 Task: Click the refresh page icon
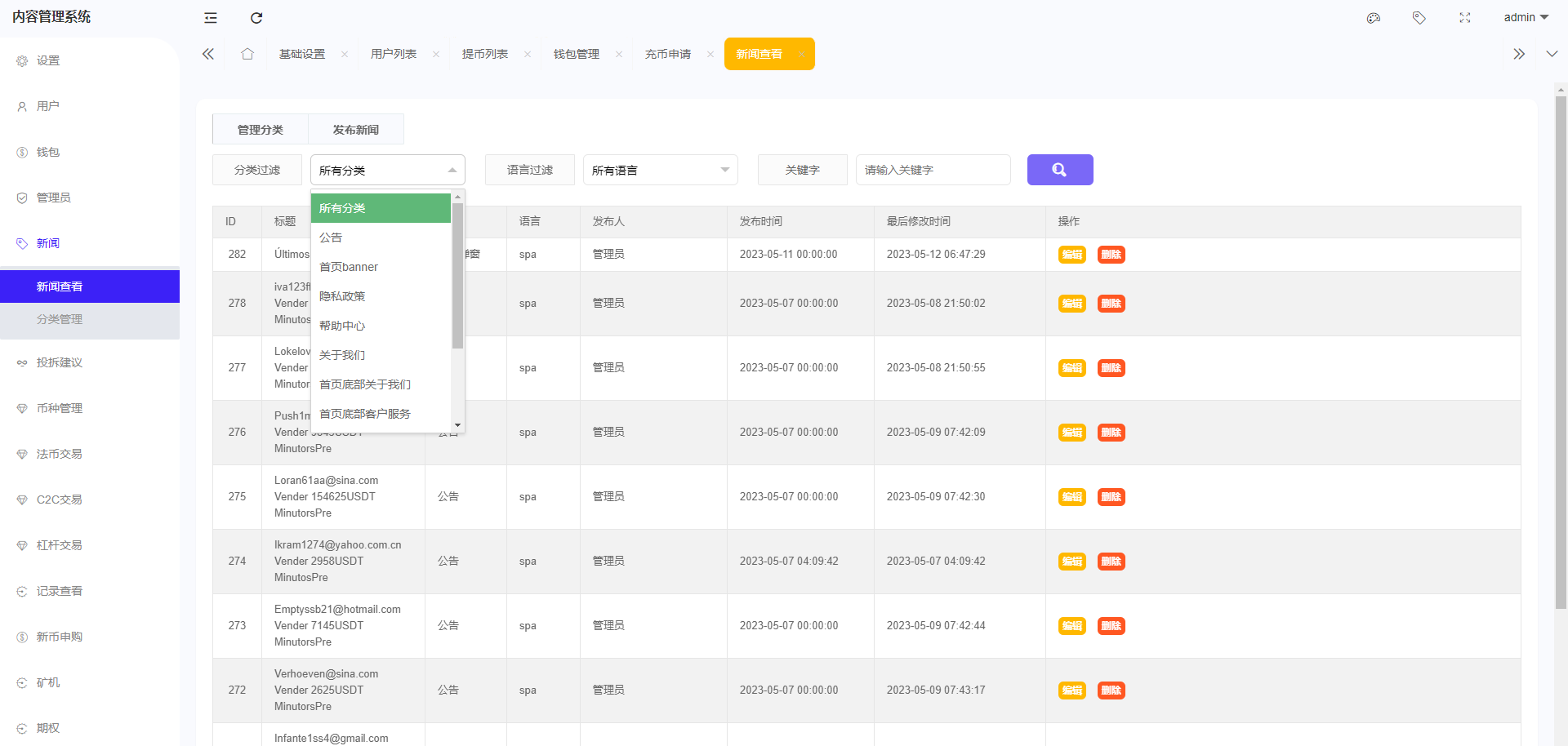click(256, 18)
